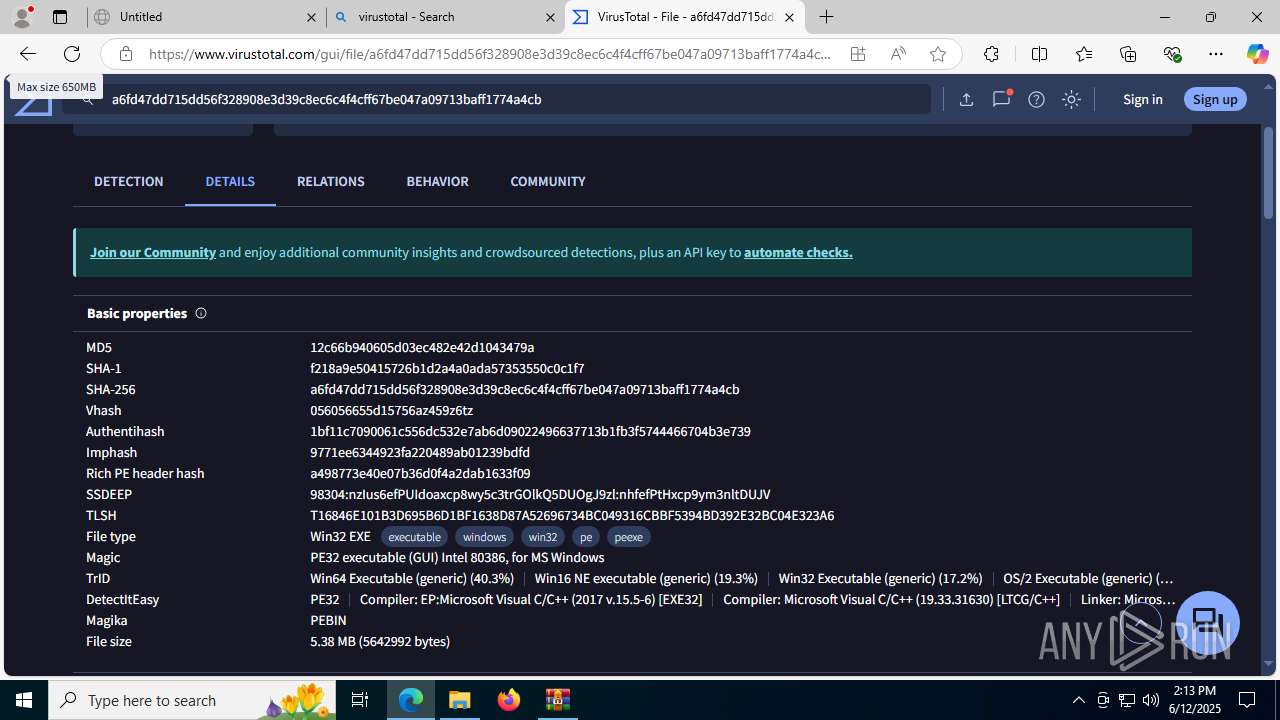Select the Imphash value

[420, 452]
